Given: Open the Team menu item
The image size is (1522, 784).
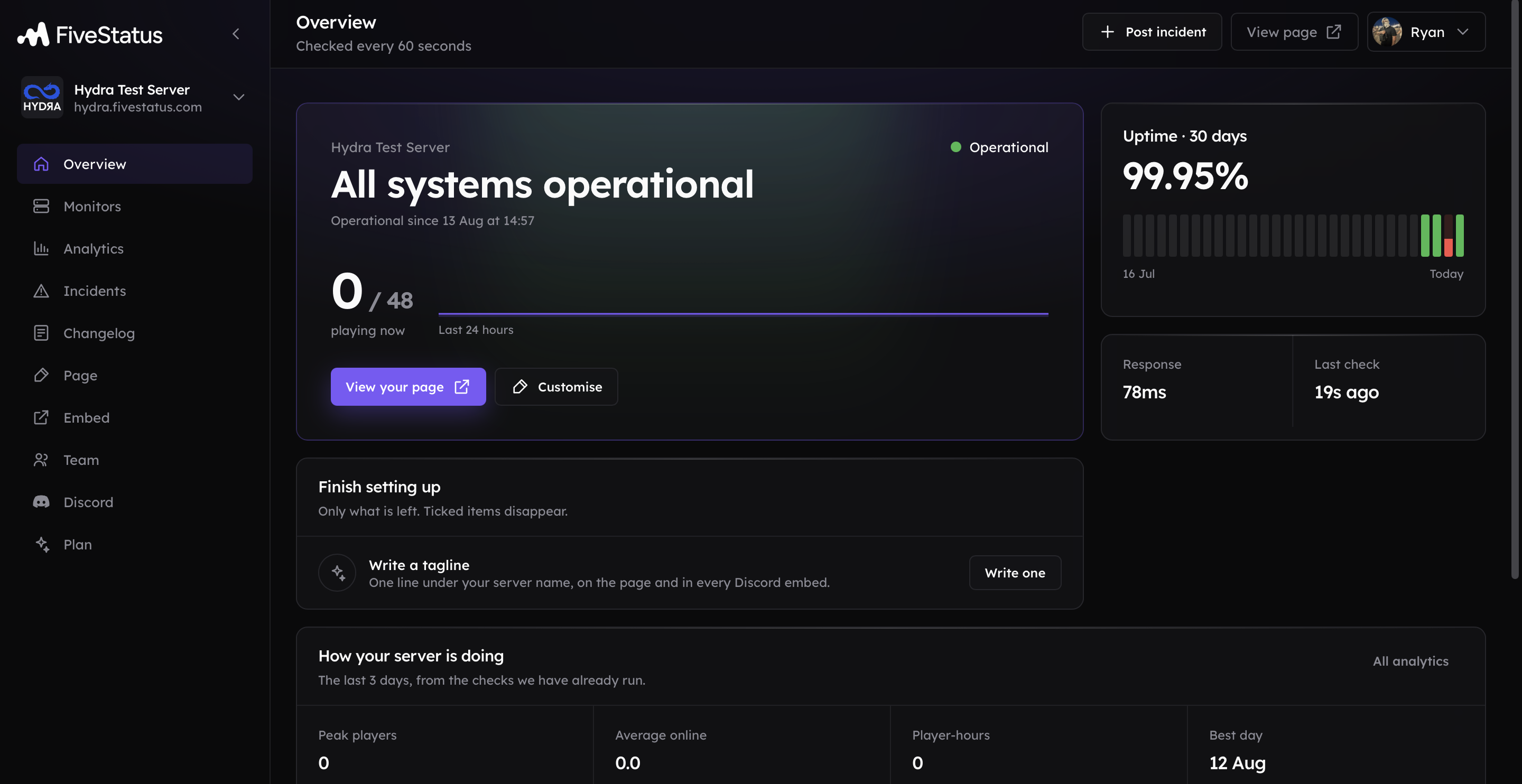Looking at the screenshot, I should pos(135,460).
